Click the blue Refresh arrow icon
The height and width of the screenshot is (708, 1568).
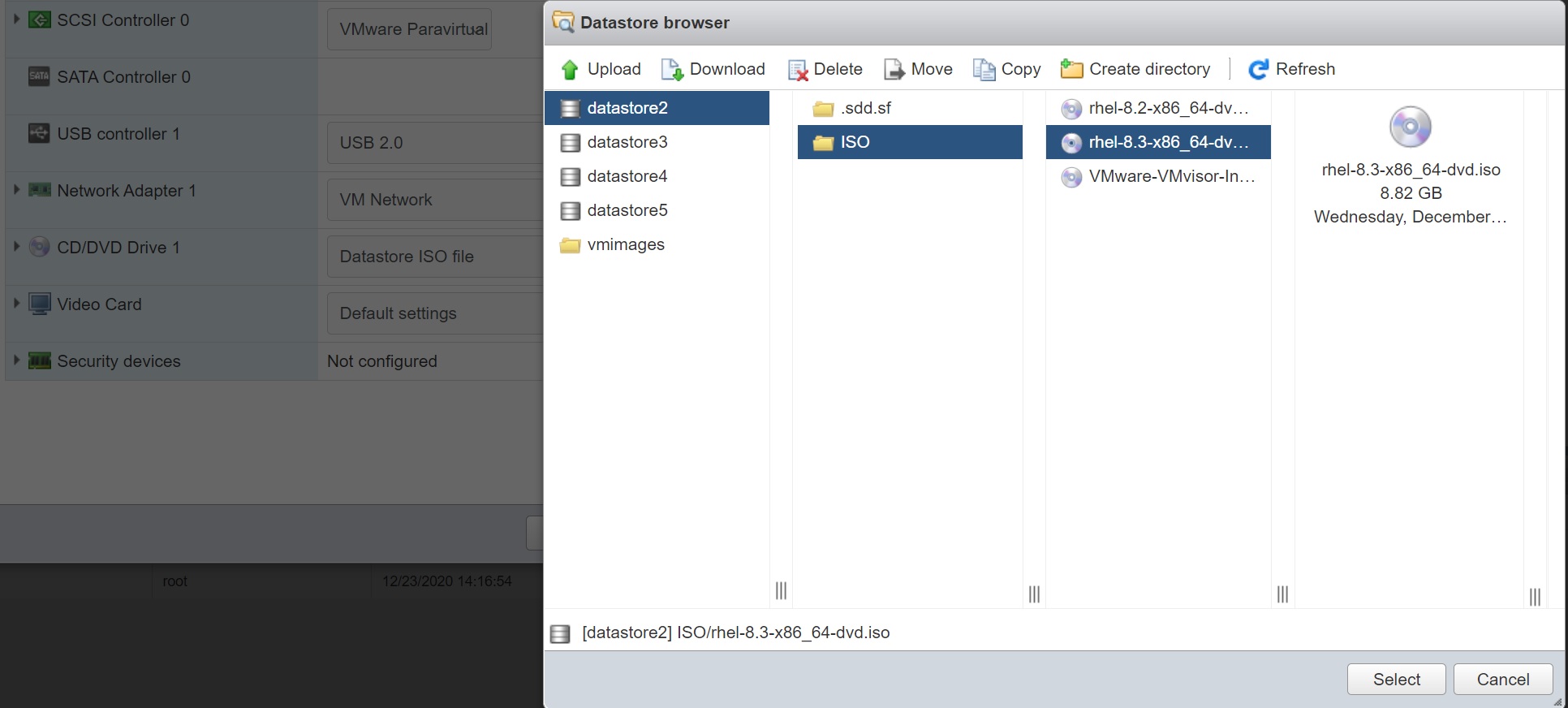[1258, 70]
